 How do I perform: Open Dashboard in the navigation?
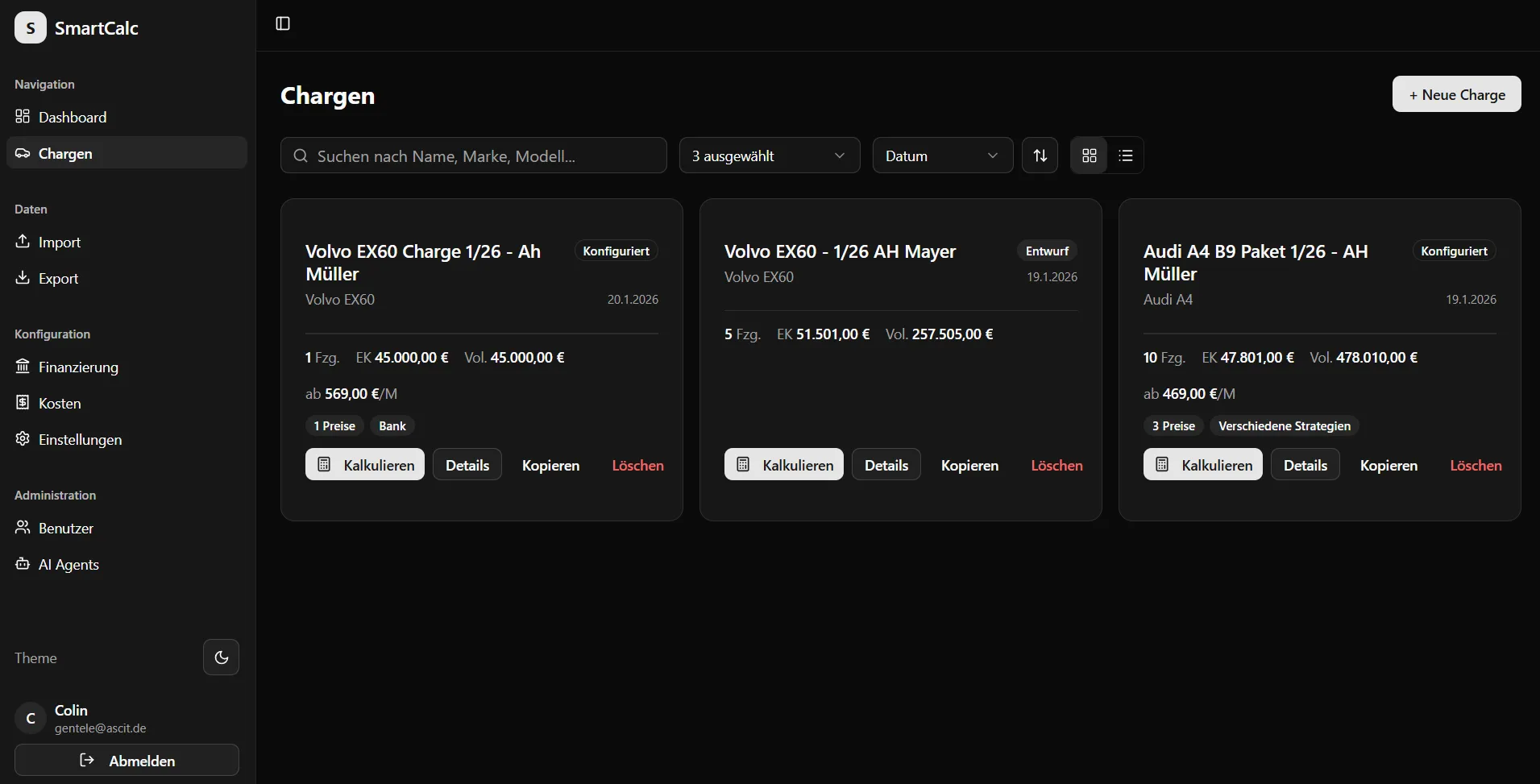click(73, 118)
